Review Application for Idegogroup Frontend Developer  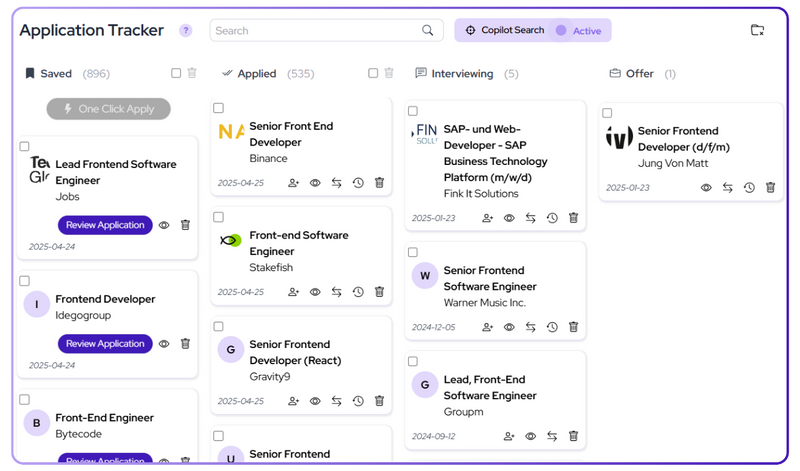(105, 343)
